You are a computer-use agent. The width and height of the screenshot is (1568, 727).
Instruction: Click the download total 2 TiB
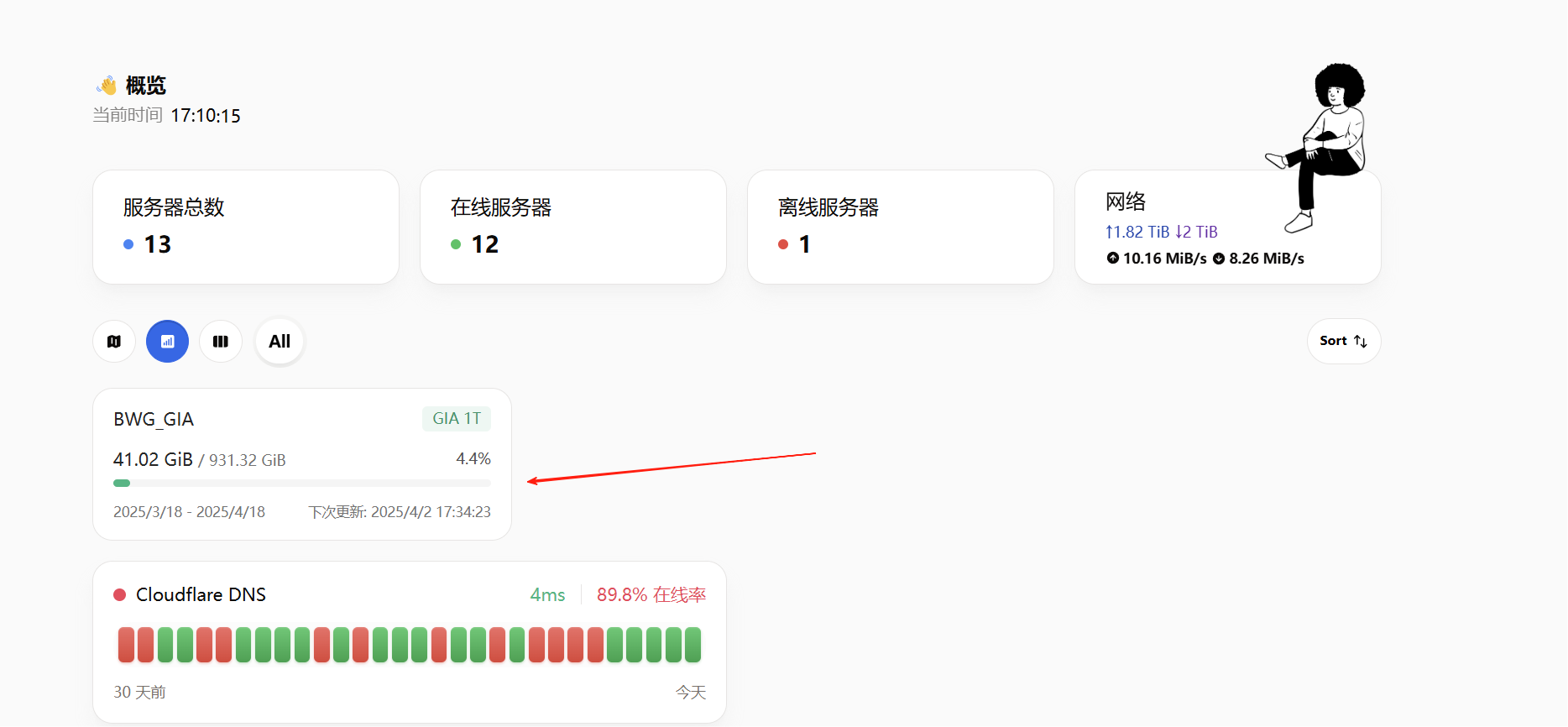[1196, 232]
